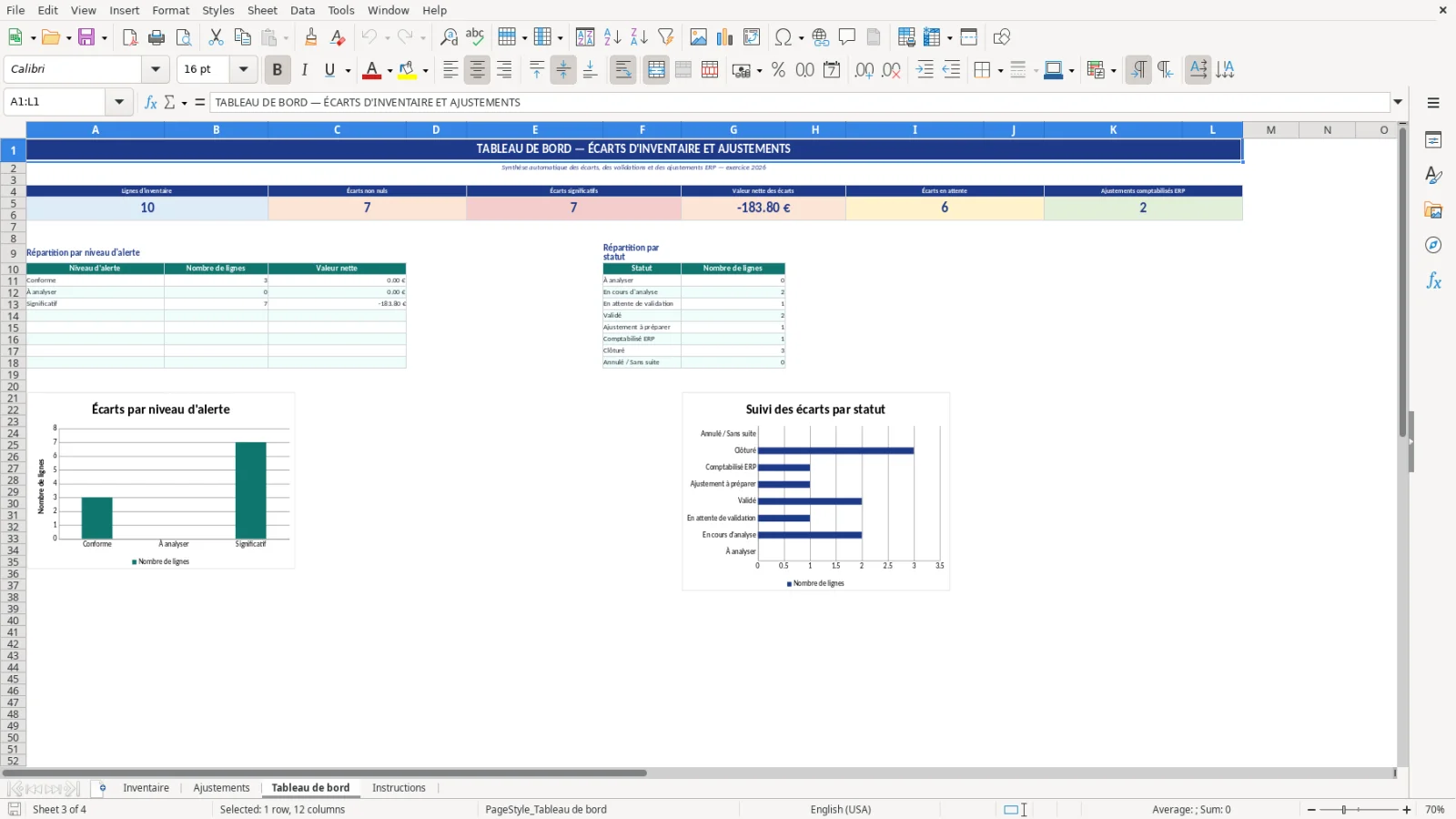Open font color dropdown arrow
The image size is (1456, 819).
pos(389,70)
